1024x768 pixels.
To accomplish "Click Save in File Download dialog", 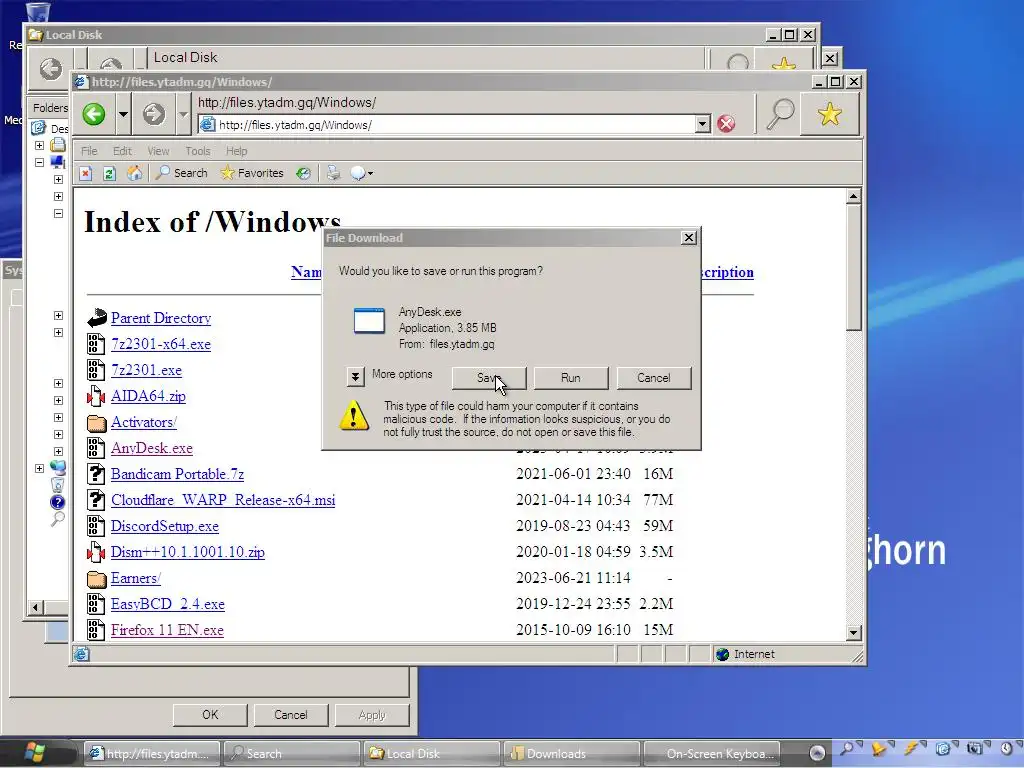I will 489,377.
